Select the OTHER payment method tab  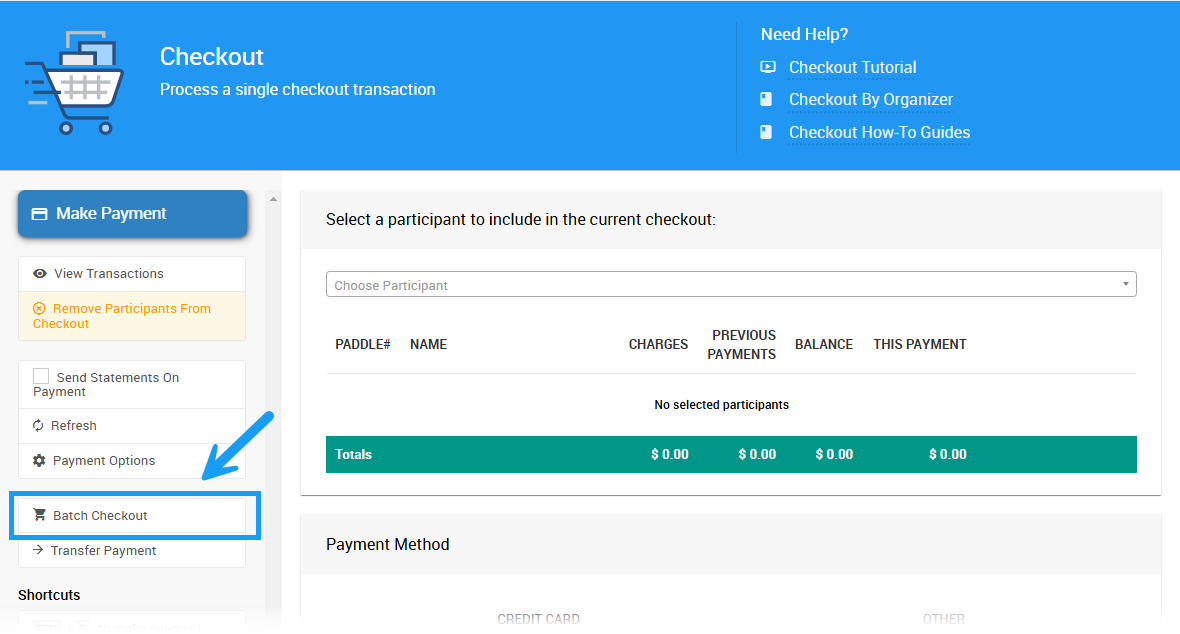tap(943, 619)
